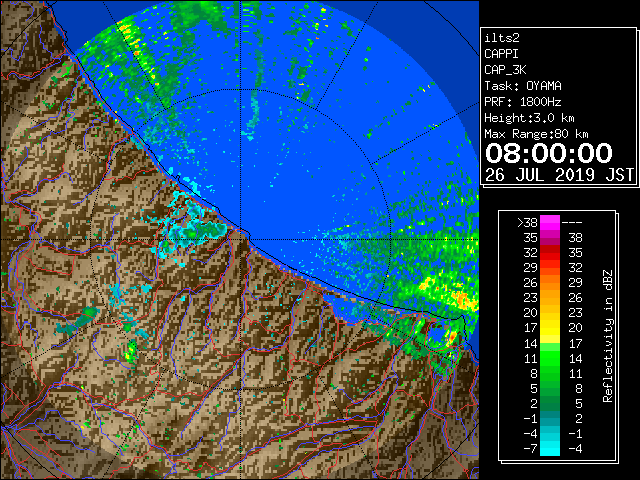The height and width of the screenshot is (480, 640).
Task: Click the dark green 2–5 dBZ swatch
Action: pyautogui.click(x=550, y=403)
